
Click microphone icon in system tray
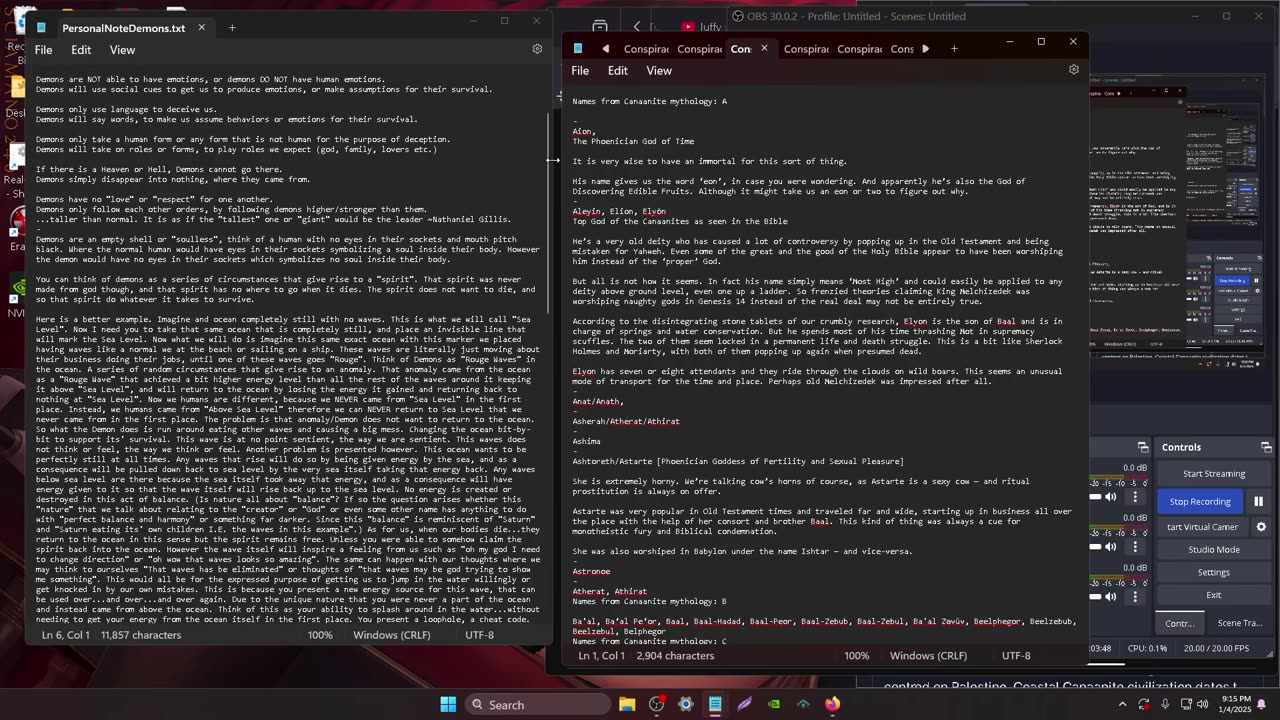(1166, 704)
